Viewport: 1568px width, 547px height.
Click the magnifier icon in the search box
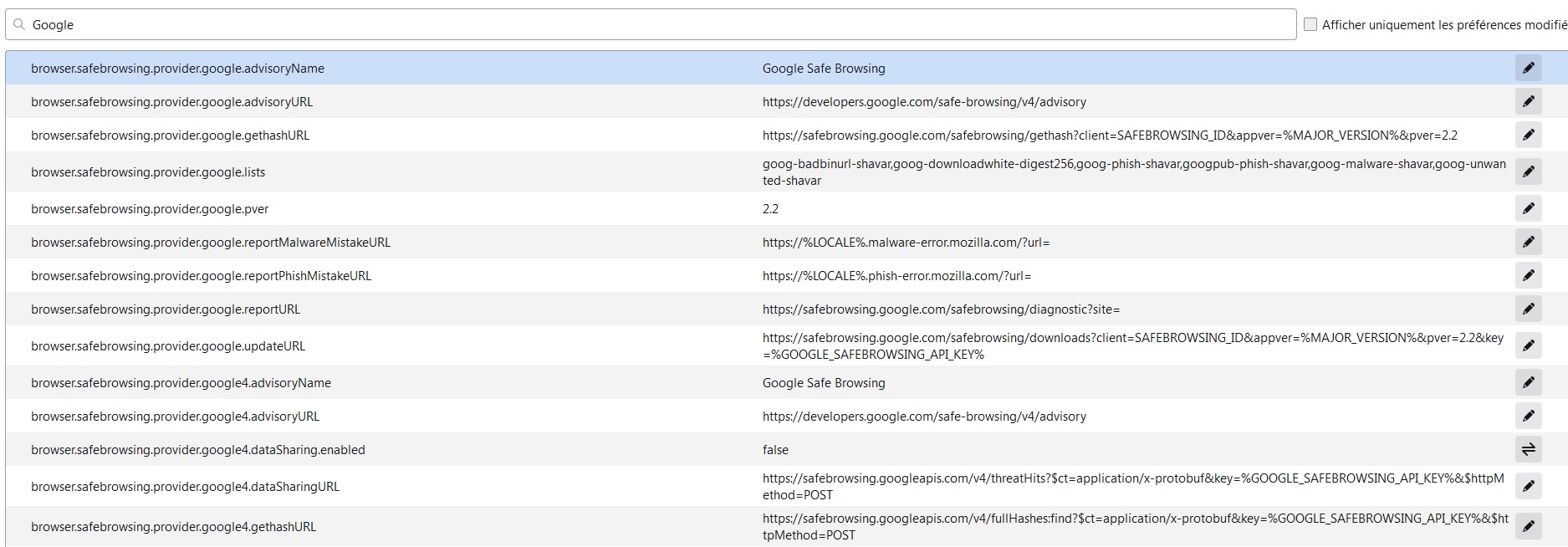point(19,24)
